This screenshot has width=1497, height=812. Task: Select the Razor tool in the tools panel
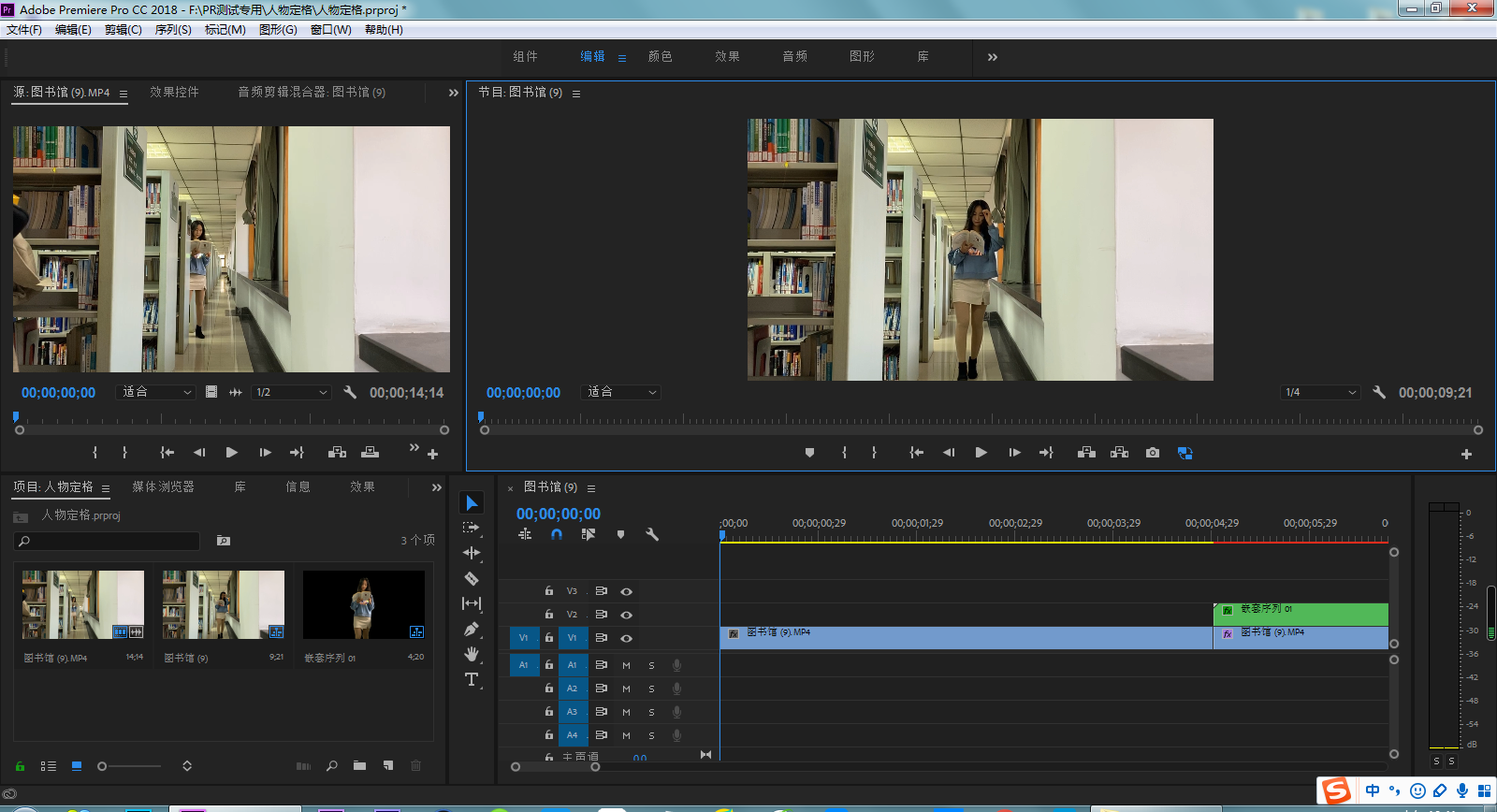pos(472,578)
